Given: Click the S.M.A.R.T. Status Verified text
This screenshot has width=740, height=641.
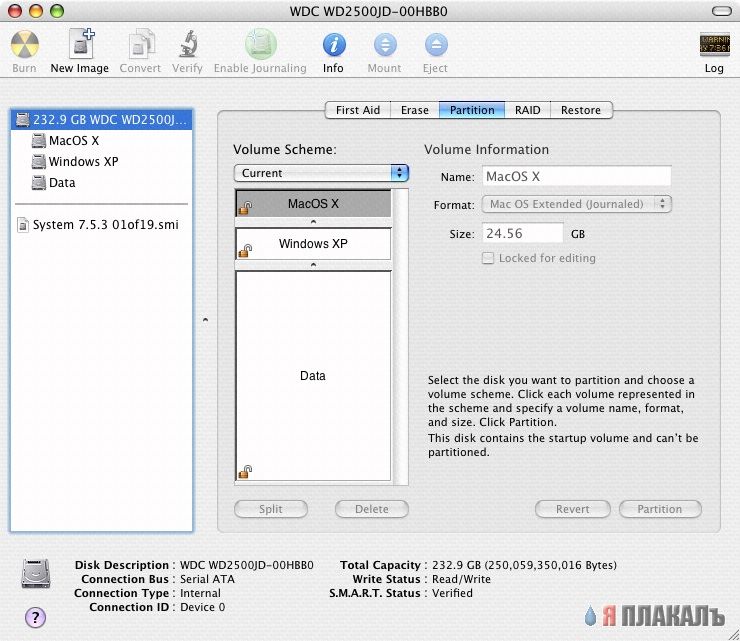Looking at the screenshot, I should (452, 593).
